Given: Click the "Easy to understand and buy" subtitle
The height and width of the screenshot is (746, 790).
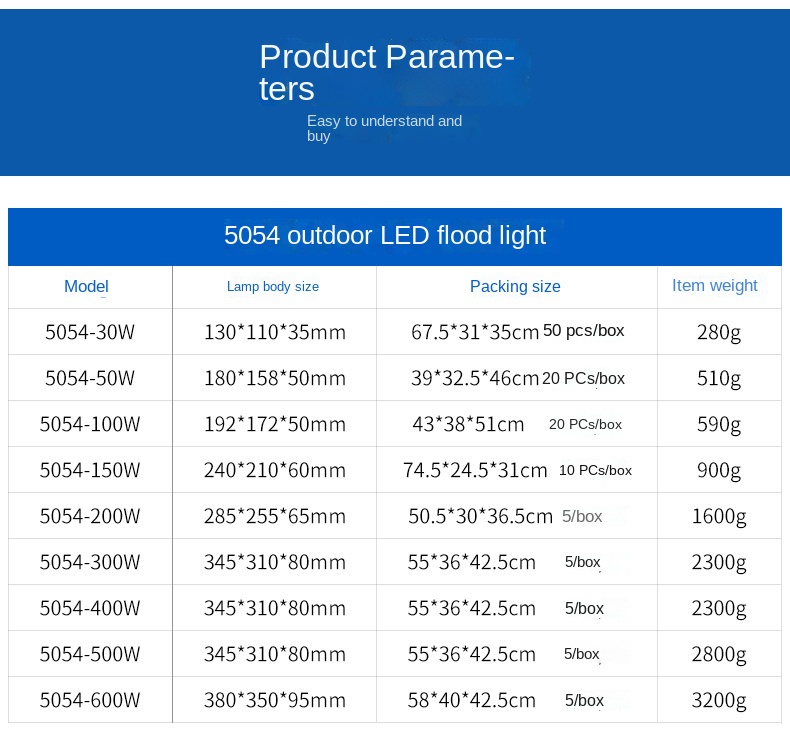Looking at the screenshot, I should click(x=384, y=128).
